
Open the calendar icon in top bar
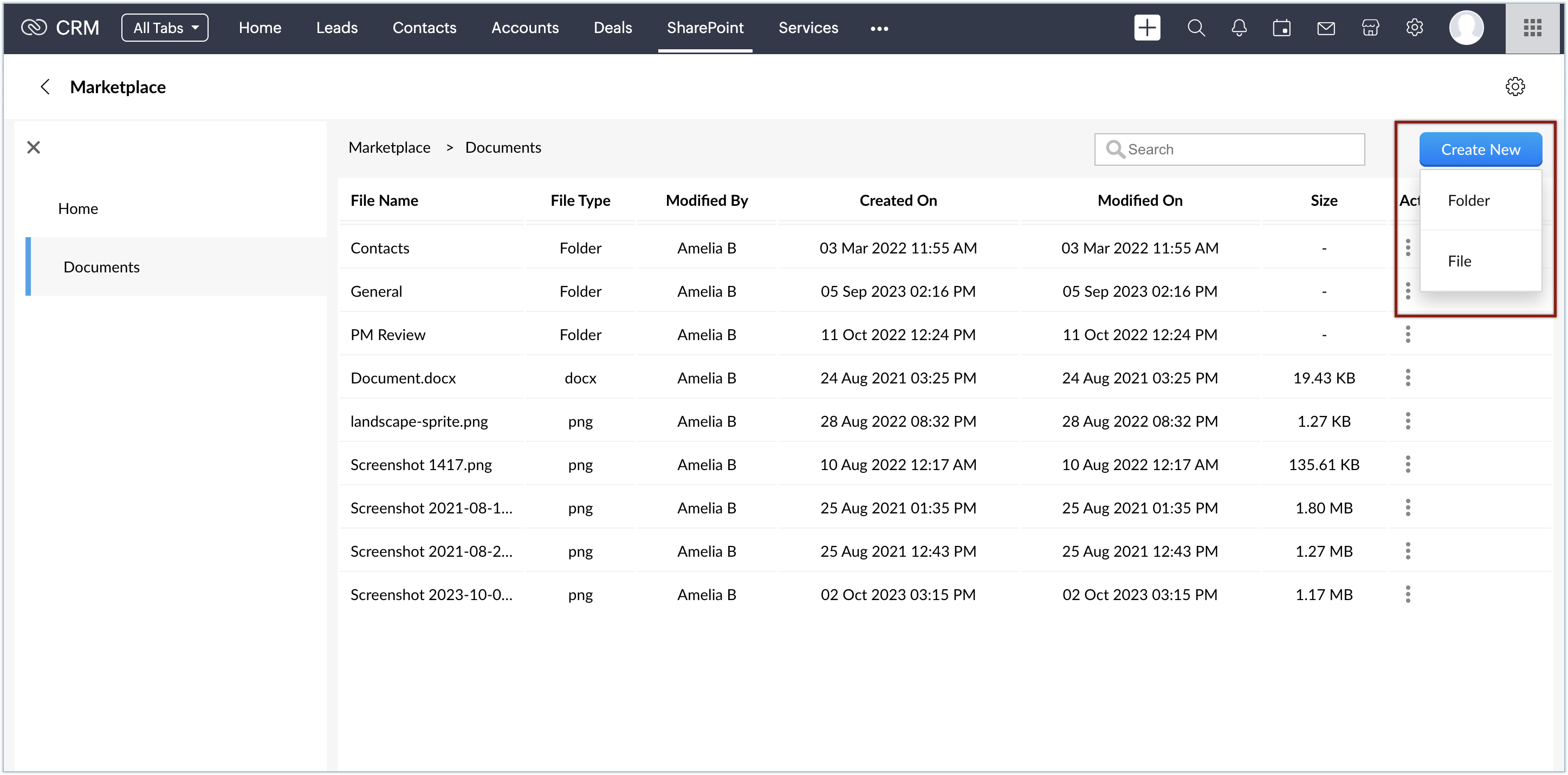coord(1281,28)
